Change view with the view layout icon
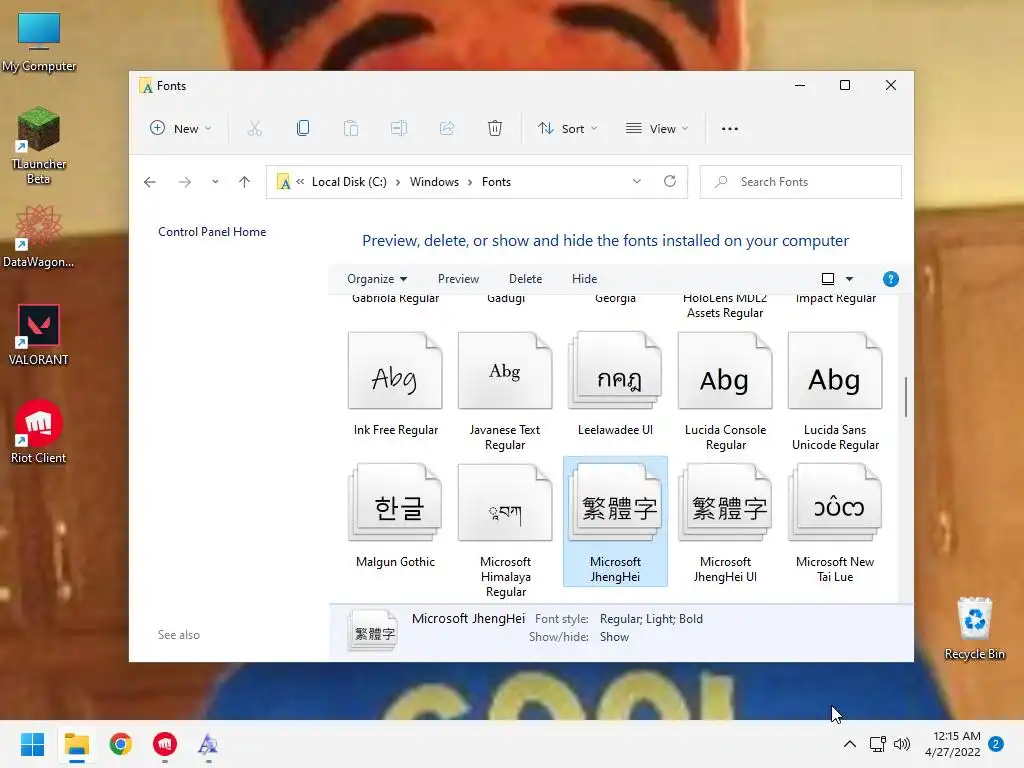Viewport: 1024px width, 768px height. [827, 279]
